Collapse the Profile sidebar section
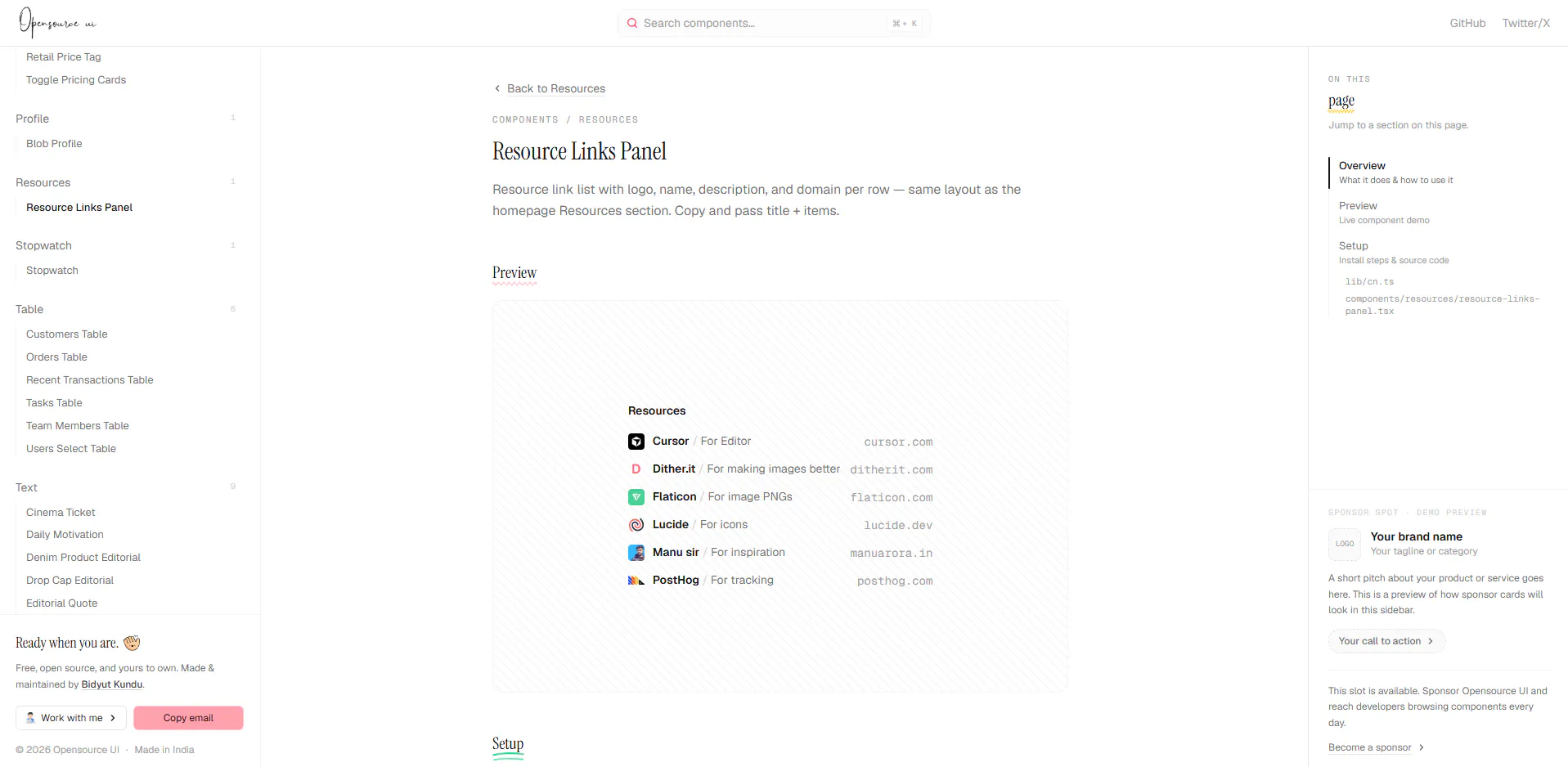The image size is (1568, 767). coord(125,119)
